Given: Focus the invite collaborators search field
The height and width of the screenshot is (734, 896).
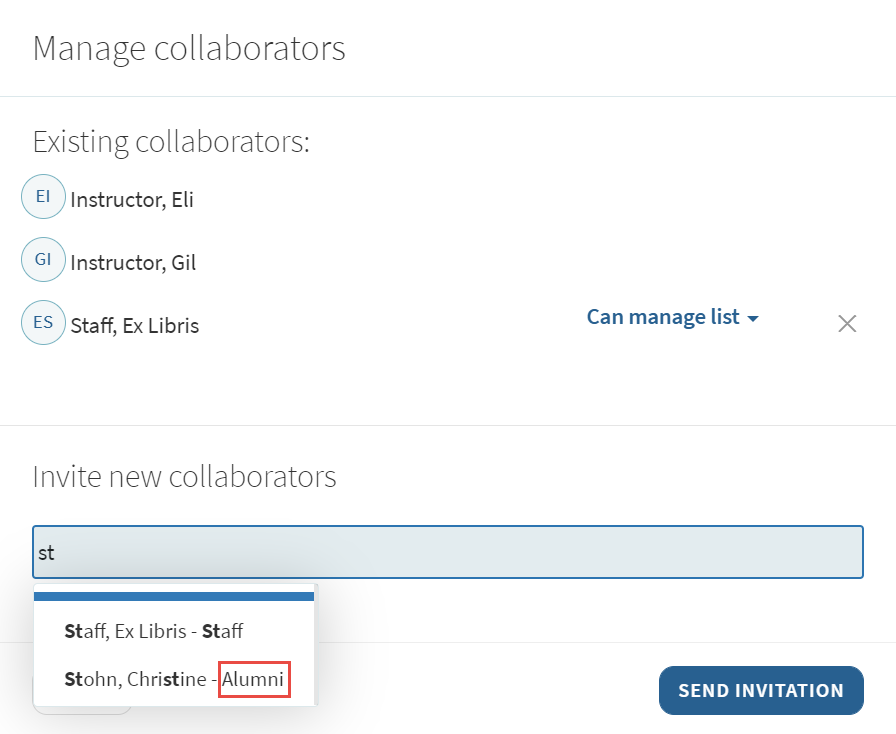Looking at the screenshot, I should point(447,552).
